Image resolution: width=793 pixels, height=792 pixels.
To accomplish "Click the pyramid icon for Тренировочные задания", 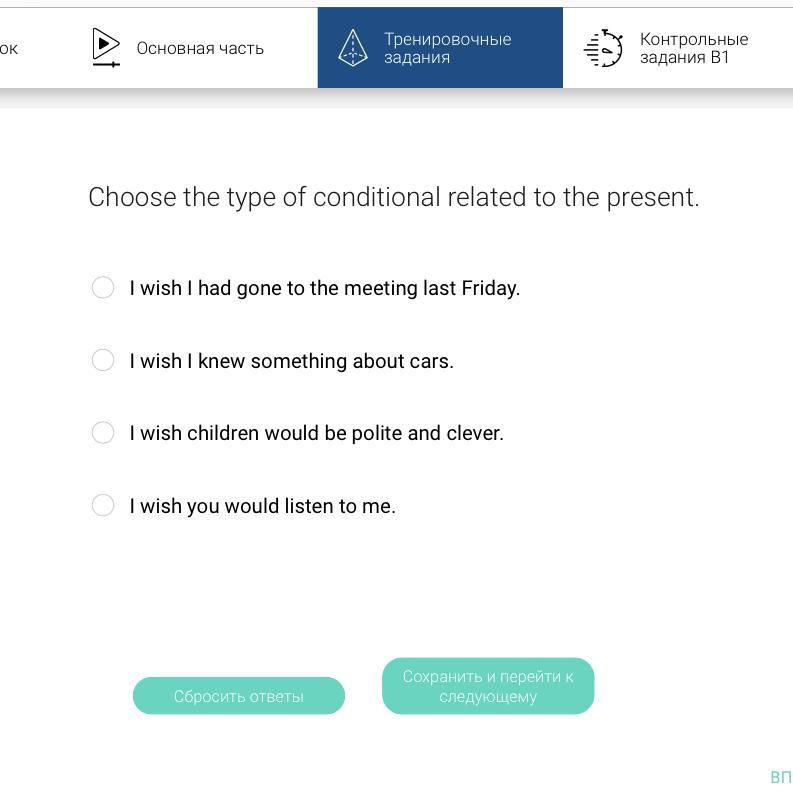I will 353,48.
